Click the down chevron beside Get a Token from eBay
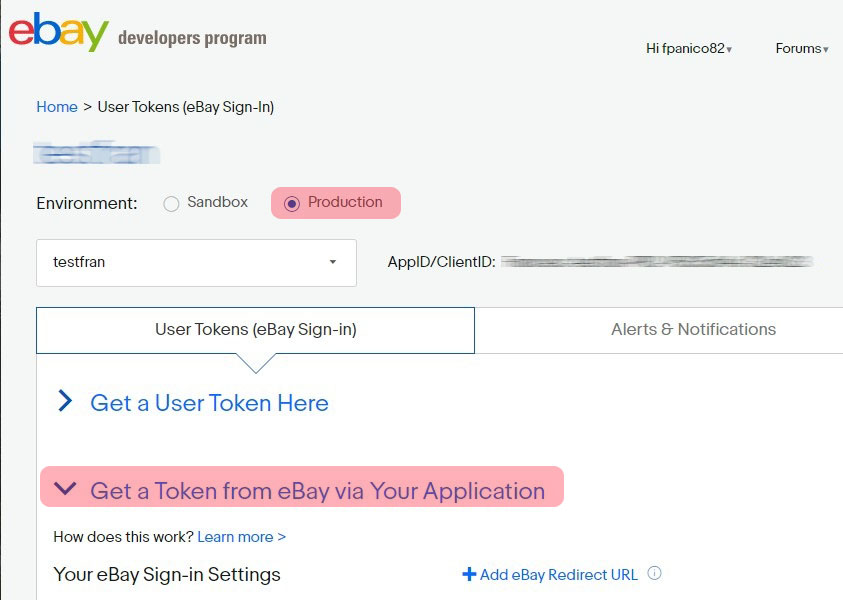This screenshot has width=843, height=600. click(65, 489)
